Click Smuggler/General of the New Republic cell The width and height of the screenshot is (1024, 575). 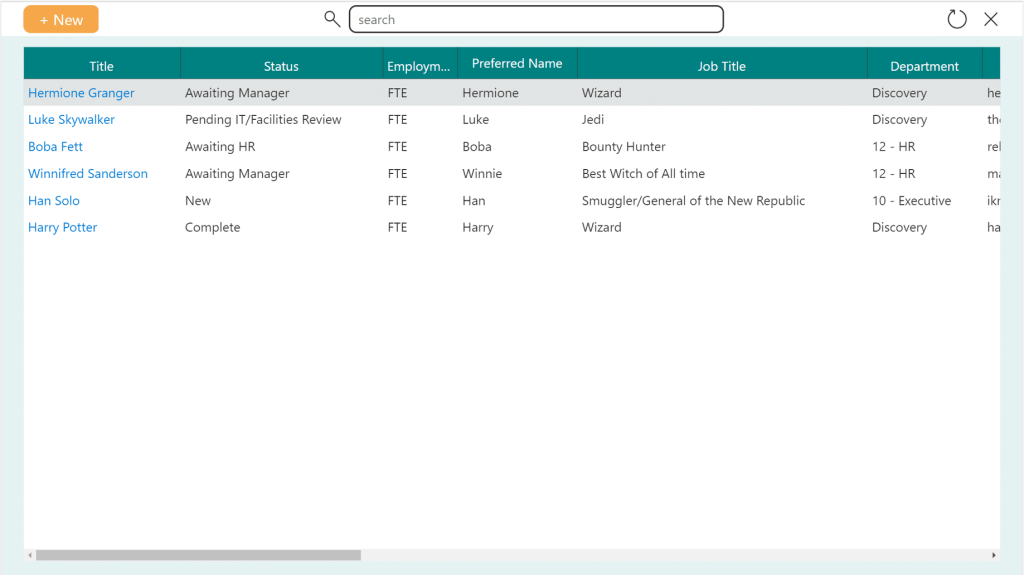click(x=694, y=201)
